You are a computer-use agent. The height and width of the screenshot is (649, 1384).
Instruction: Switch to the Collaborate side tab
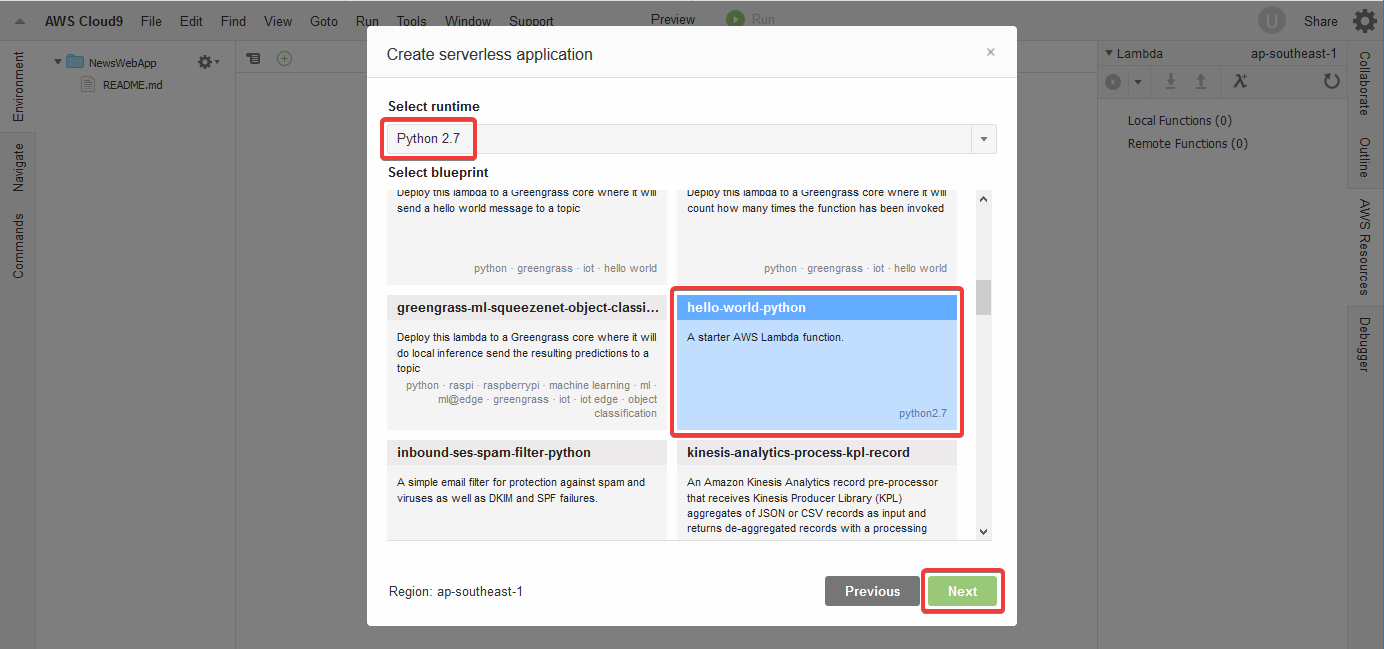tap(1364, 84)
